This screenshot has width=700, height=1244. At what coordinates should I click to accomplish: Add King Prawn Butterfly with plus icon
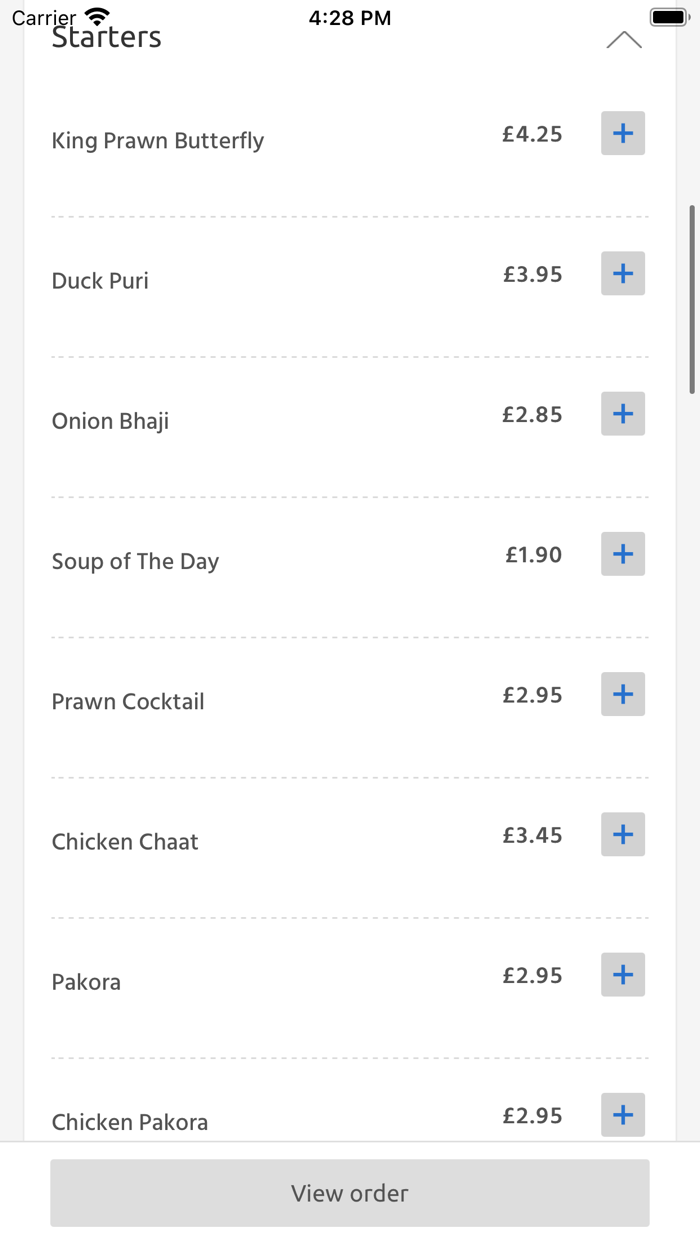pos(622,133)
